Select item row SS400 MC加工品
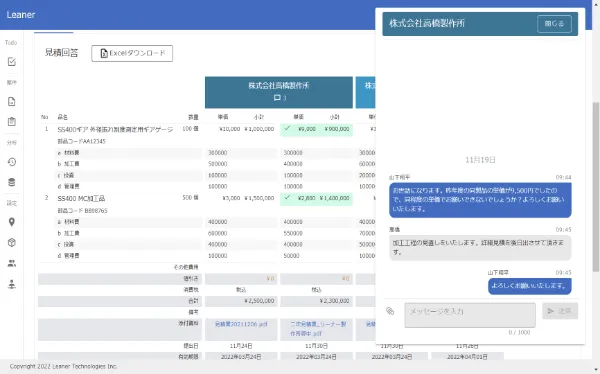Viewport: 600px width, 374px height. pyautogui.click(x=81, y=198)
